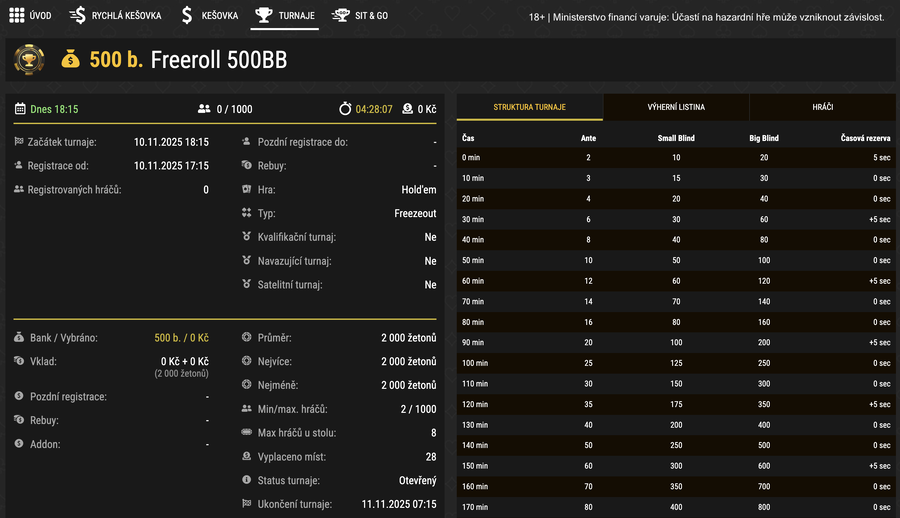Open the Hráči tab

[823, 107]
